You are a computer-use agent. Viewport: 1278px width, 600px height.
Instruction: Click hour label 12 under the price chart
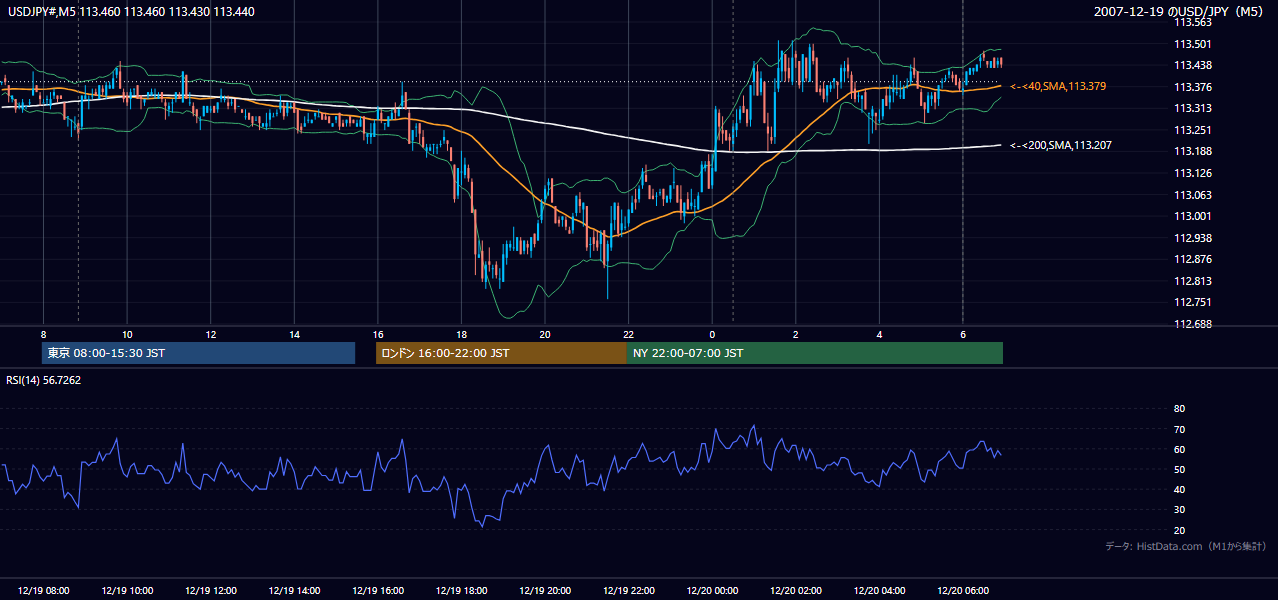[x=211, y=334]
